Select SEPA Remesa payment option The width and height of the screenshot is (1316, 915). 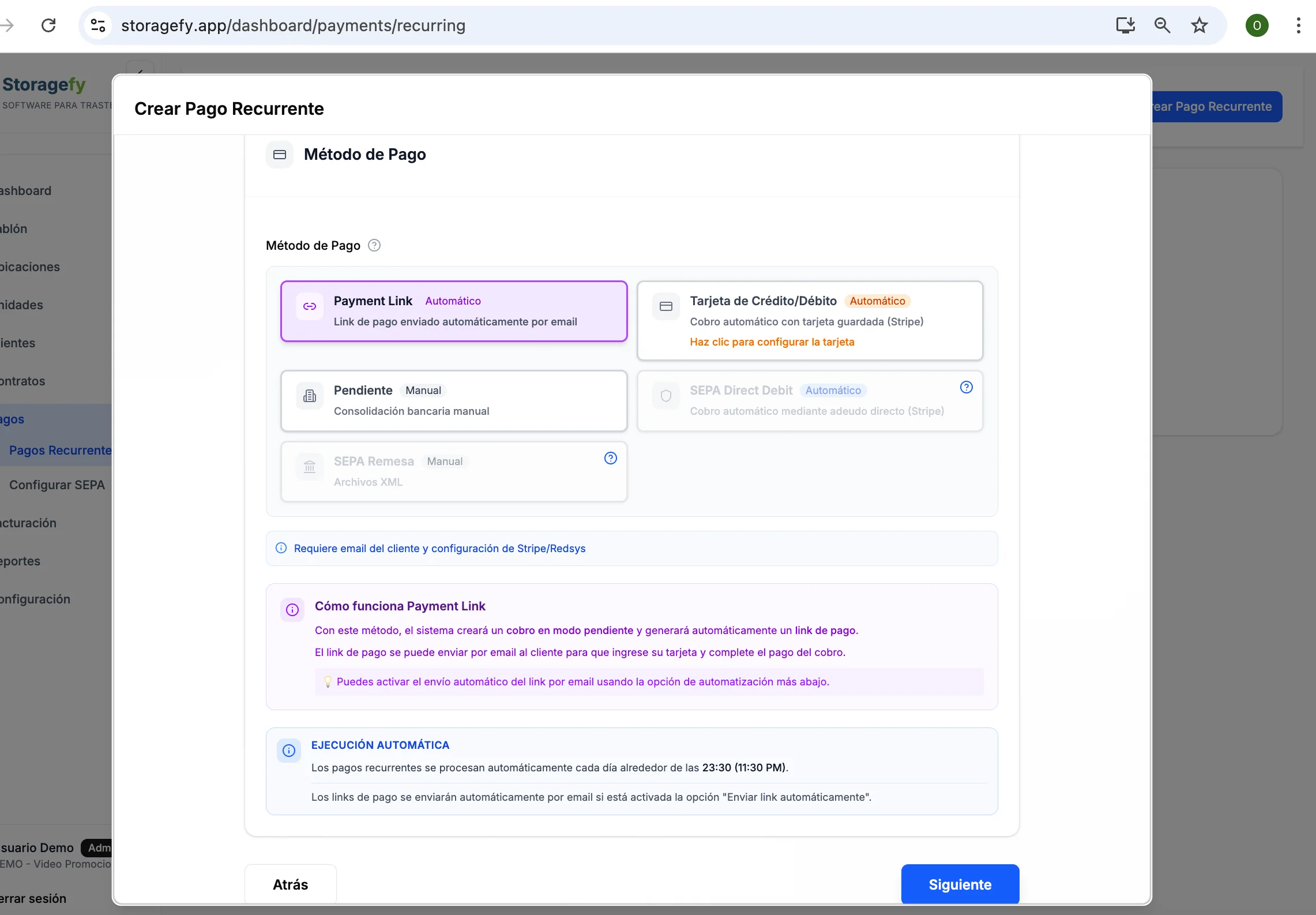point(454,472)
